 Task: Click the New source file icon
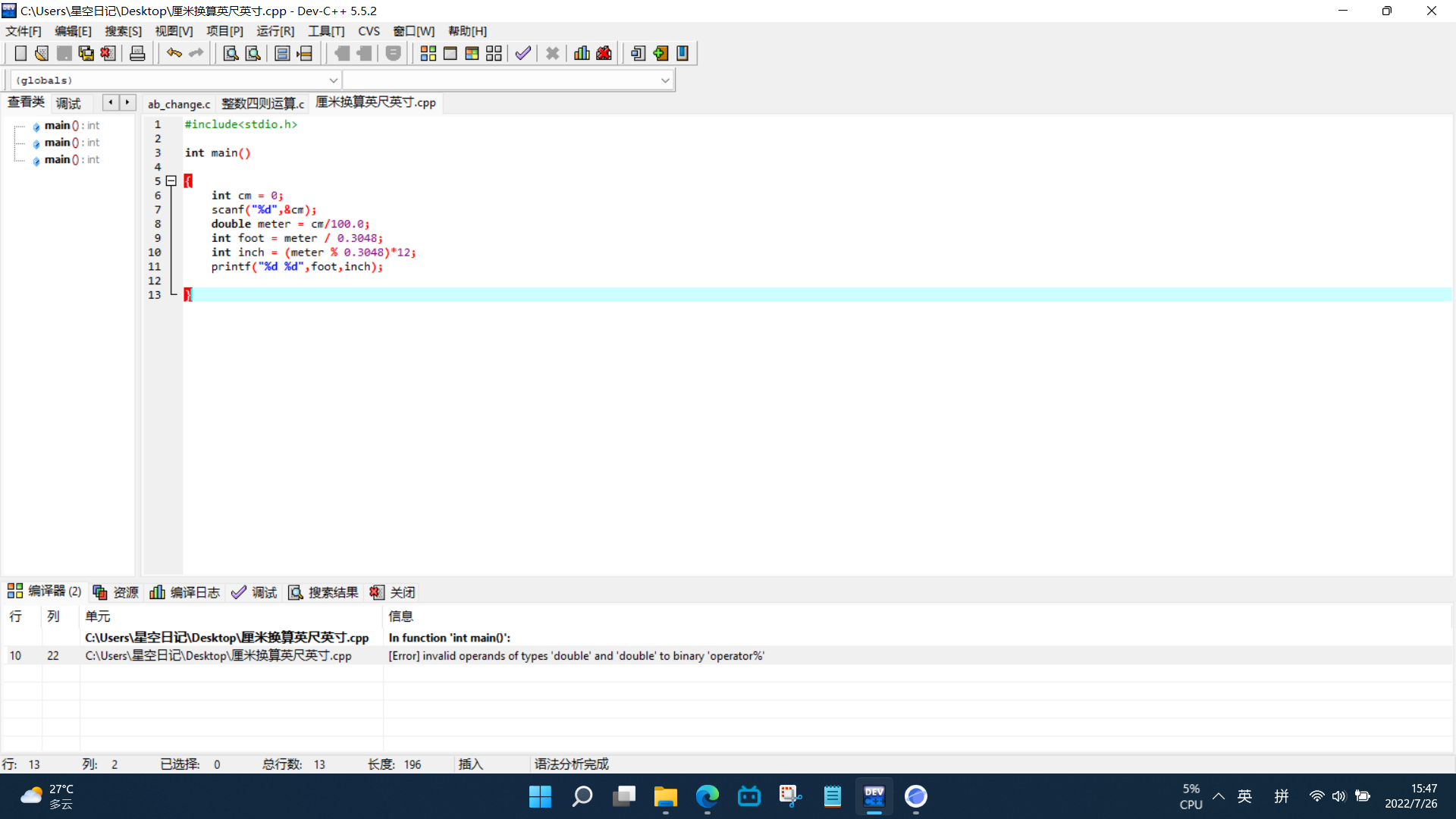click(x=20, y=53)
